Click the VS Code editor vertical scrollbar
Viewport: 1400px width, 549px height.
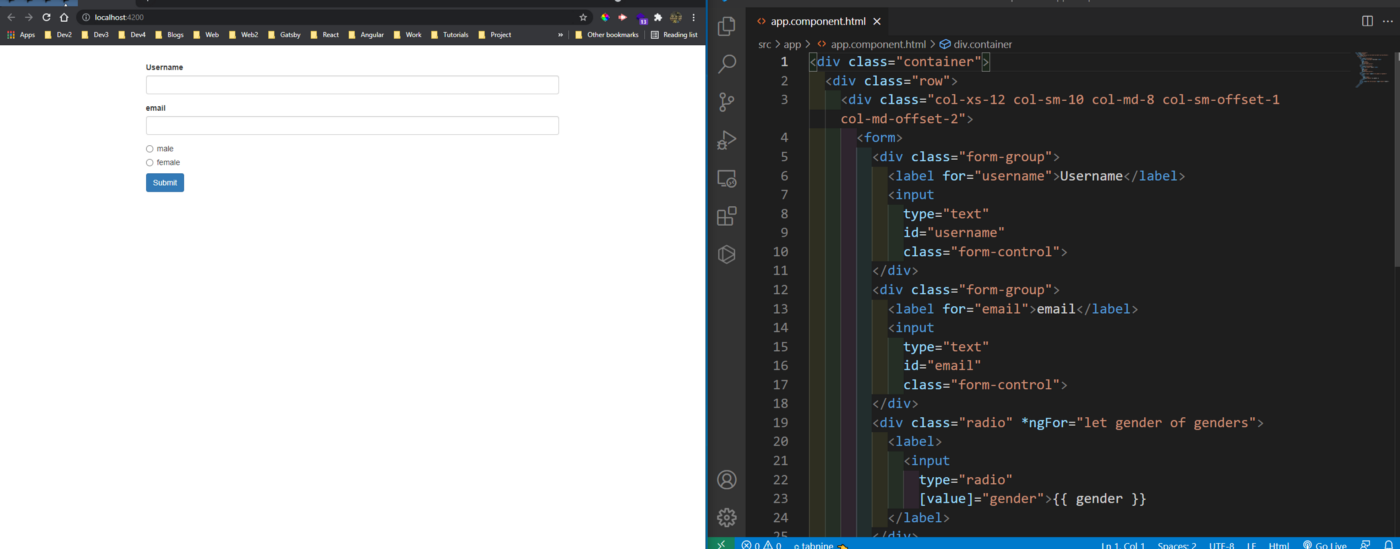point(1396,160)
